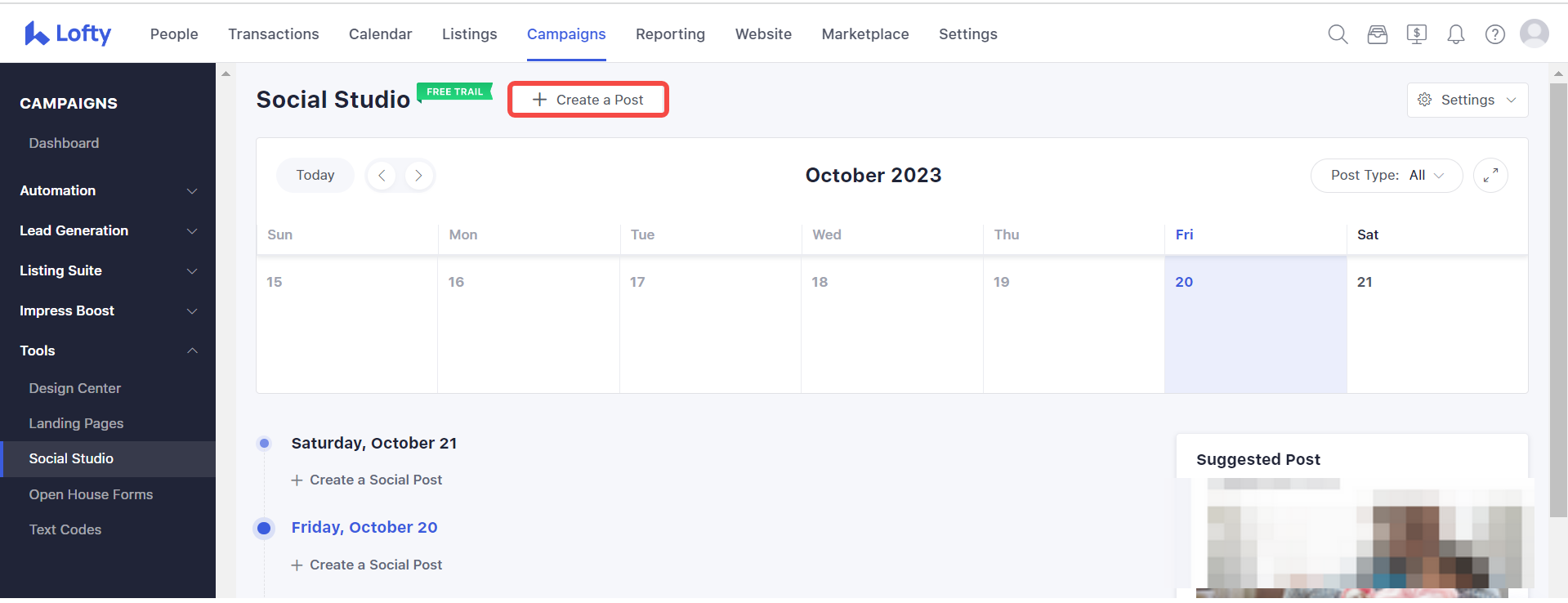Click the search magnifier icon
Screen dimensions: 1568x603
[1338, 34]
